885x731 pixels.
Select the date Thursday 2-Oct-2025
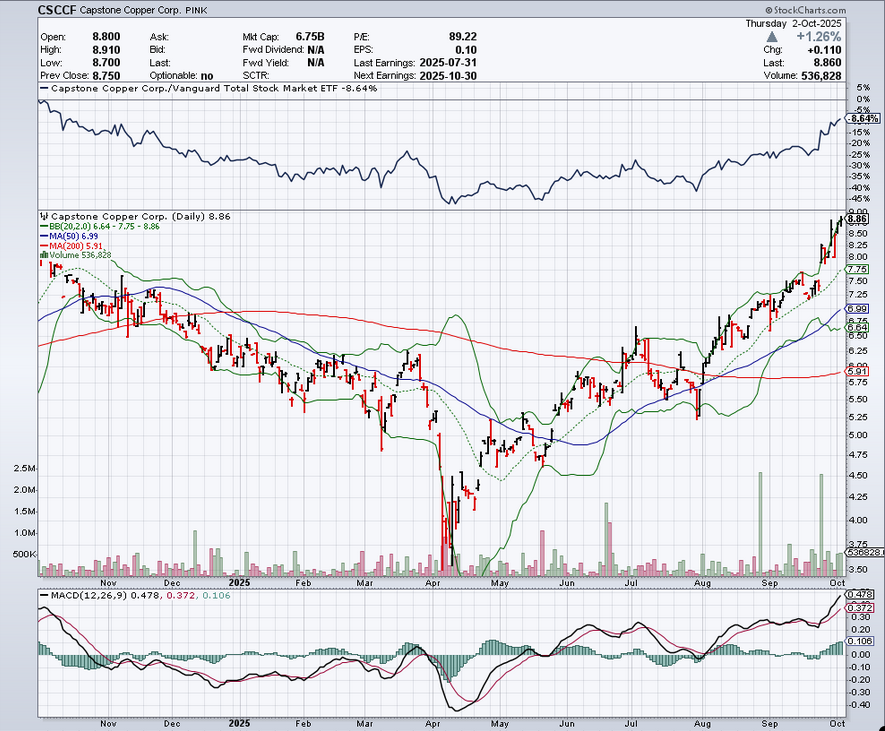tap(793, 24)
